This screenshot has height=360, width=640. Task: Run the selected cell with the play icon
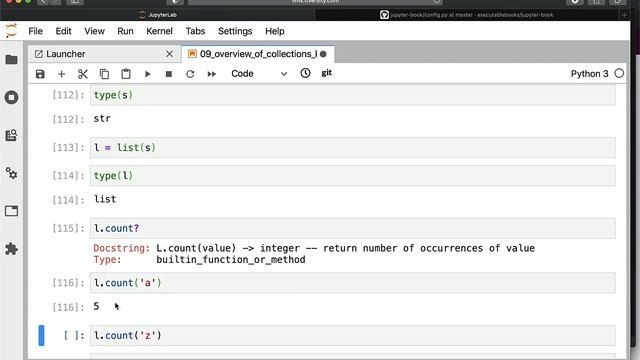click(x=147, y=74)
